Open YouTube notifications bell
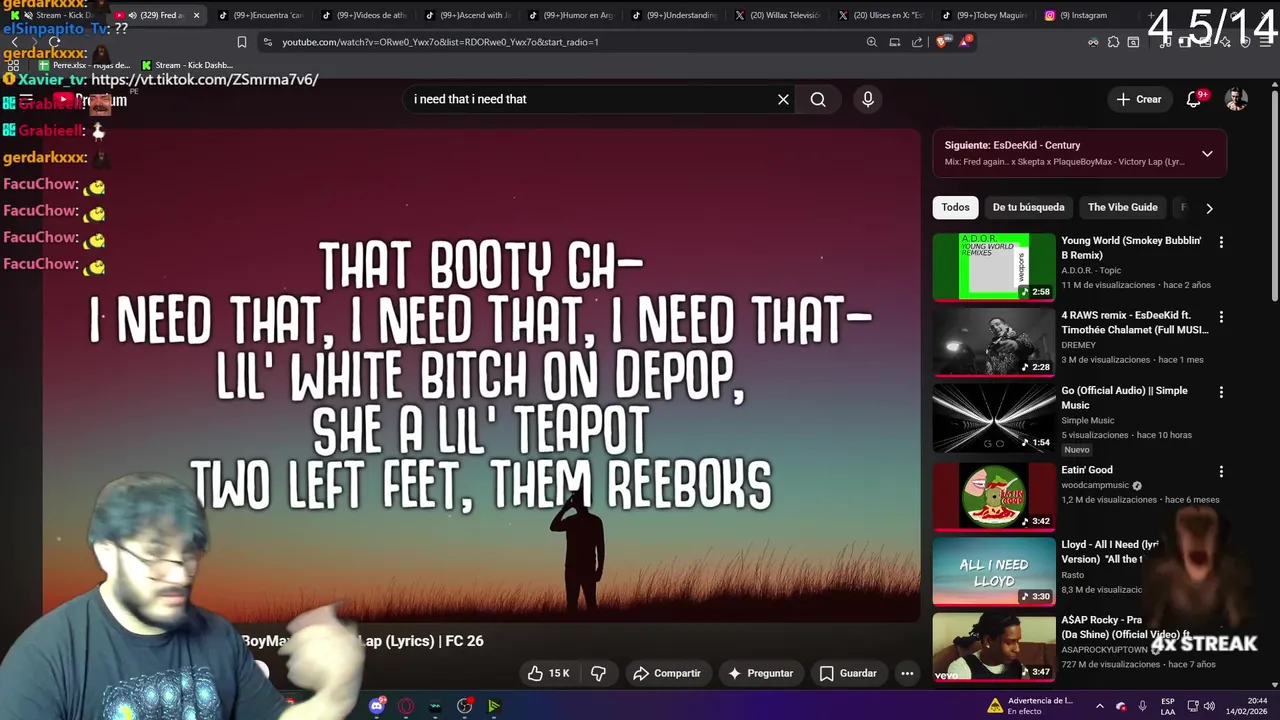 click(x=1194, y=99)
